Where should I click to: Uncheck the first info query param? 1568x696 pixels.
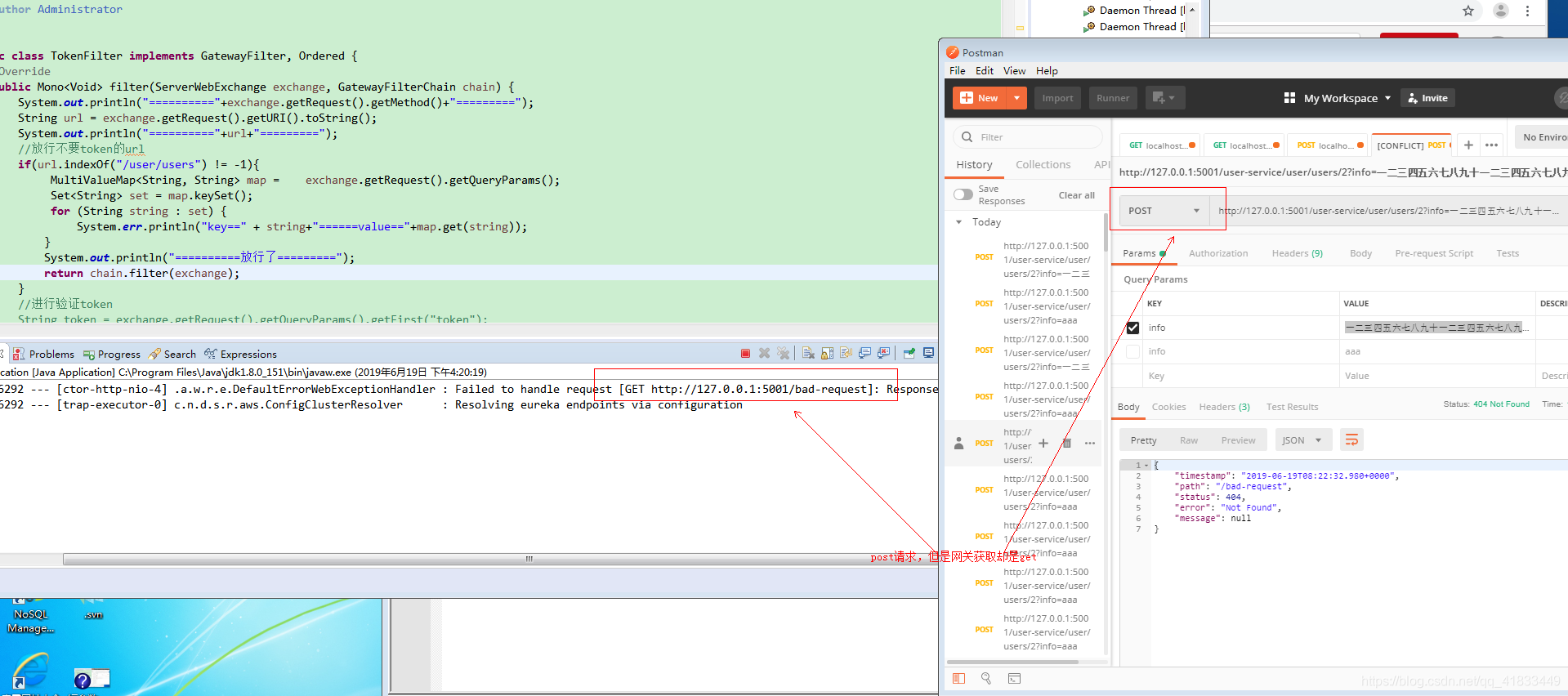tap(1132, 328)
